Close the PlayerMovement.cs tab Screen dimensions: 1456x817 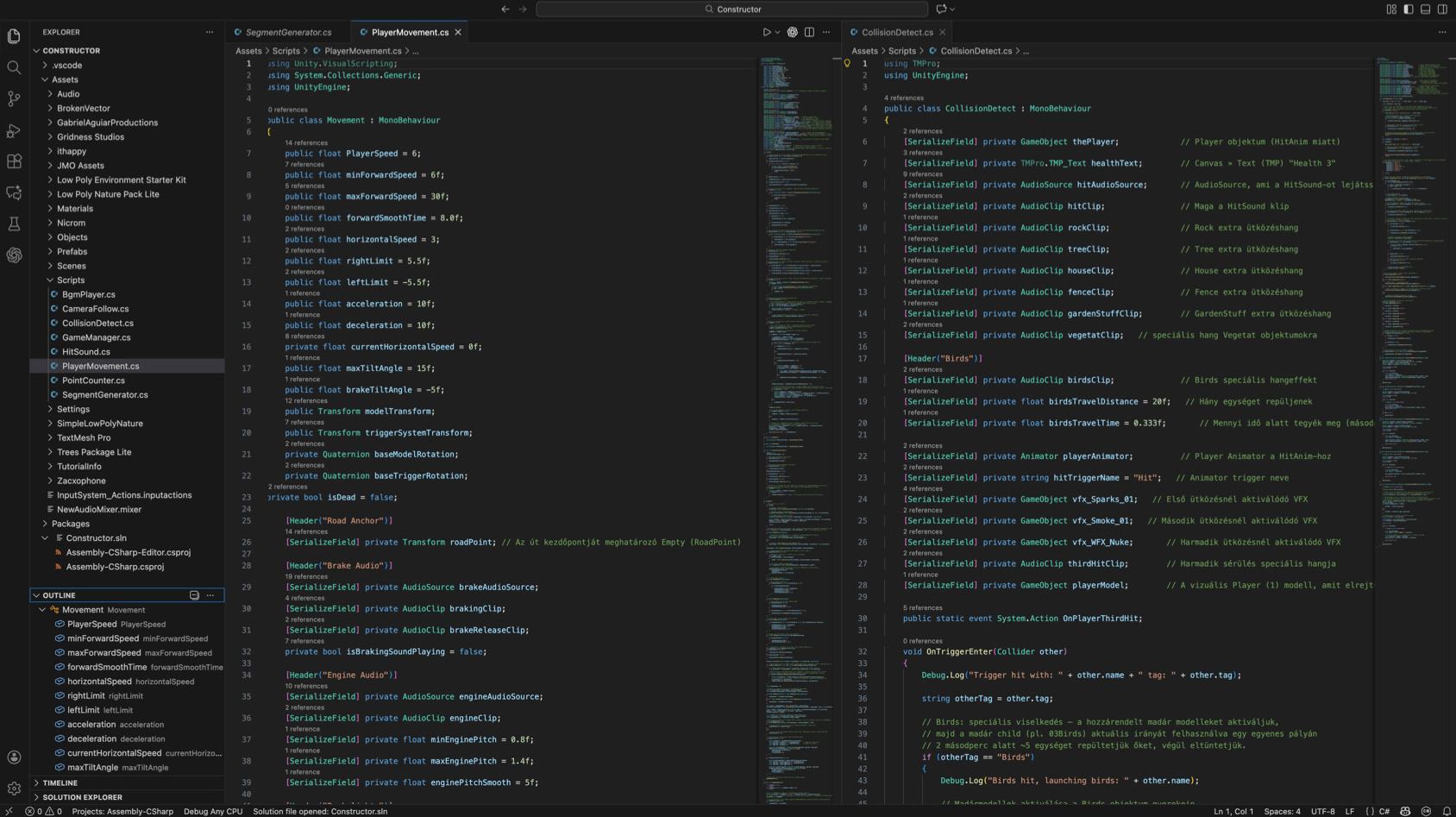[x=458, y=32]
